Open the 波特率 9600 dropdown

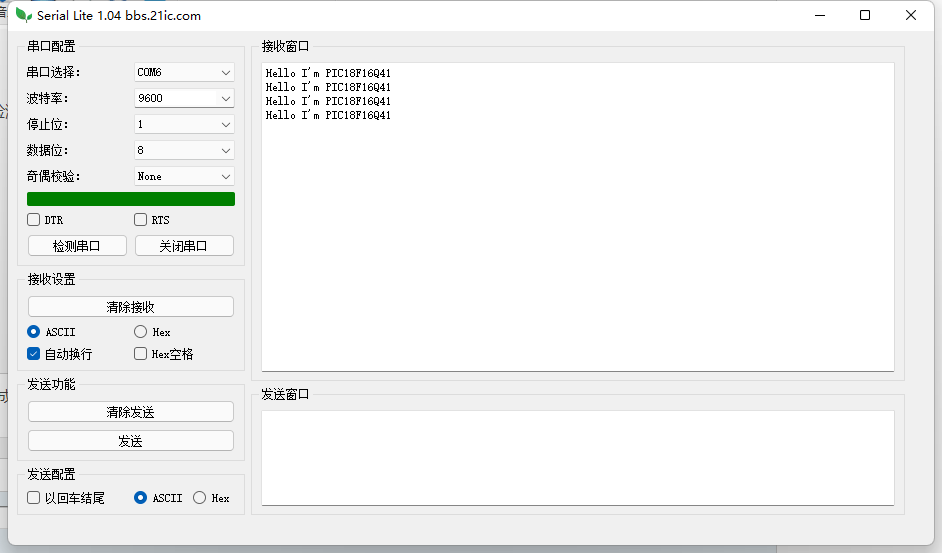point(184,98)
